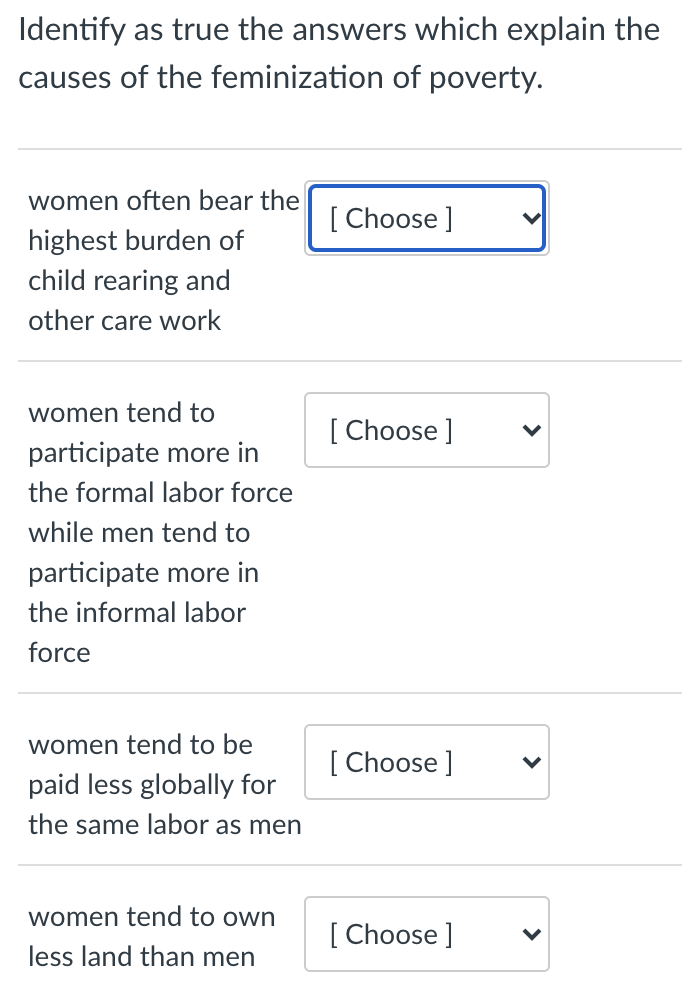This screenshot has width=682, height=1002.
Task: Click the chevron arrow beside the child rearing statement
Action: tap(532, 218)
